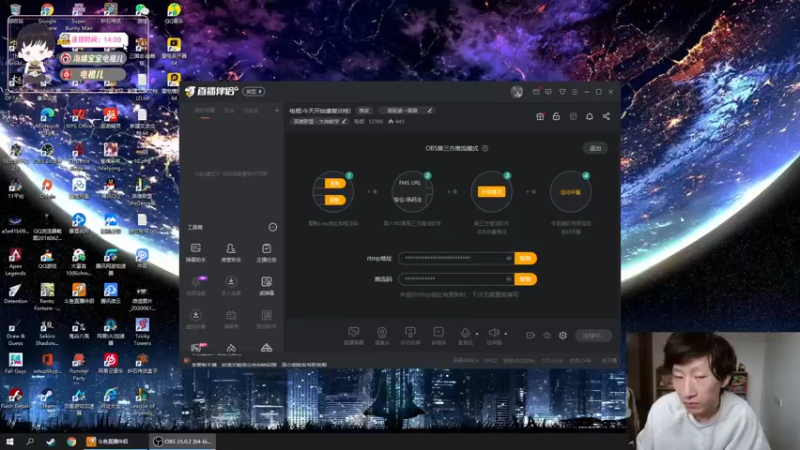Click the lower orange copy button in step 1

[335, 200]
